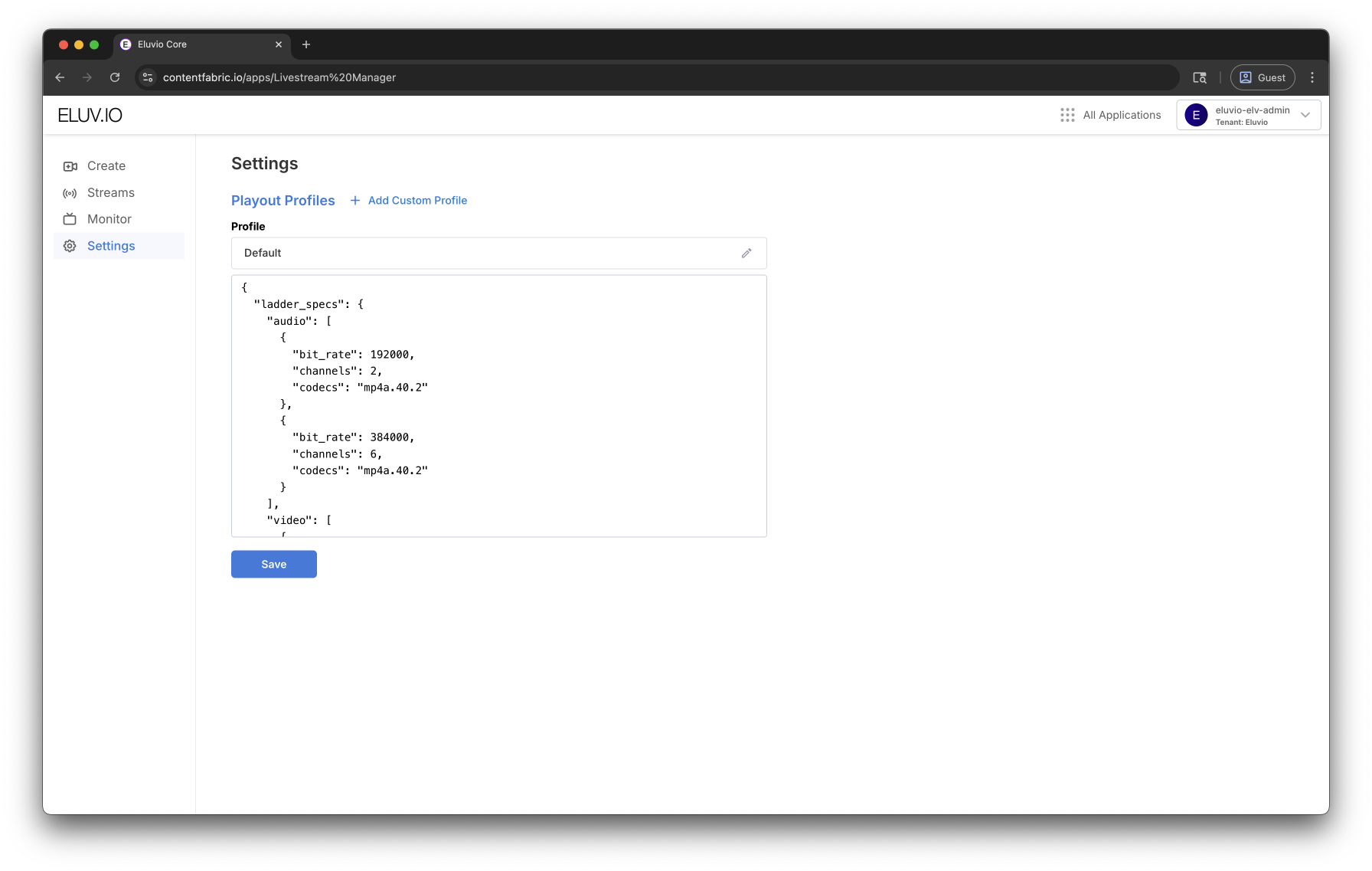Open the All Applications grid icon
This screenshot has height=871, width=1372.
pos(1067,115)
